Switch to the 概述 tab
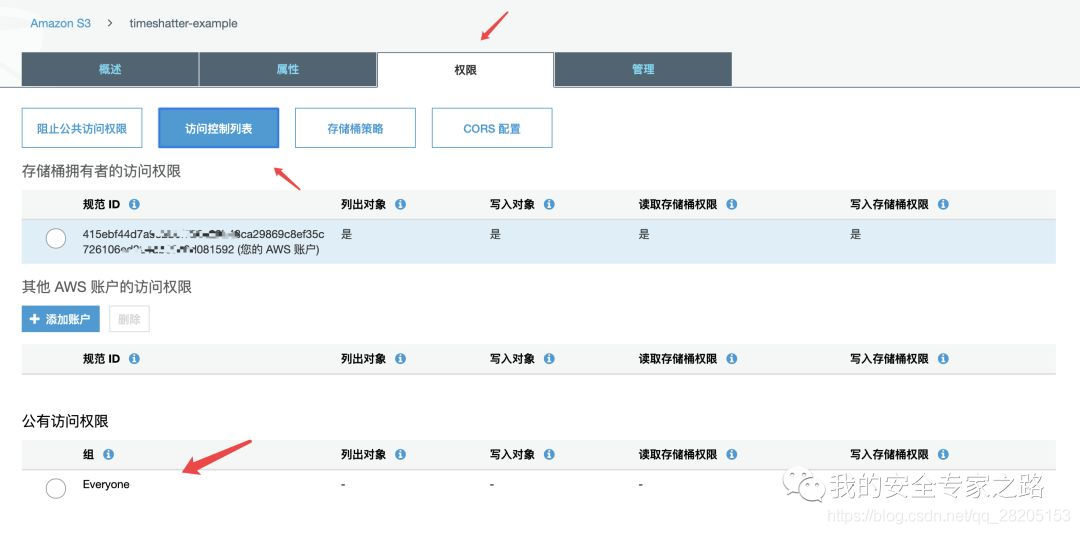The width and height of the screenshot is (1080, 534). (x=110, y=70)
